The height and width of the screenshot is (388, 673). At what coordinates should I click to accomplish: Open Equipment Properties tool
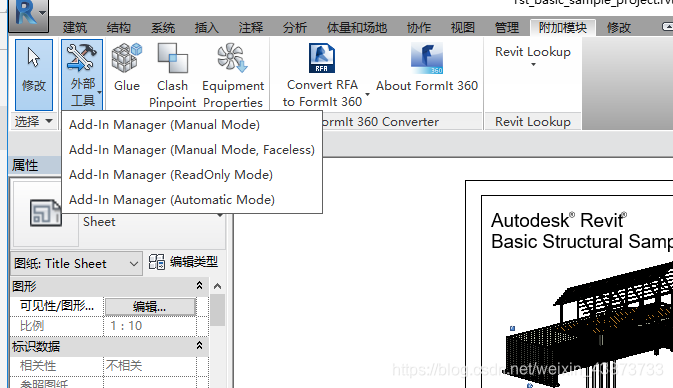(233, 75)
